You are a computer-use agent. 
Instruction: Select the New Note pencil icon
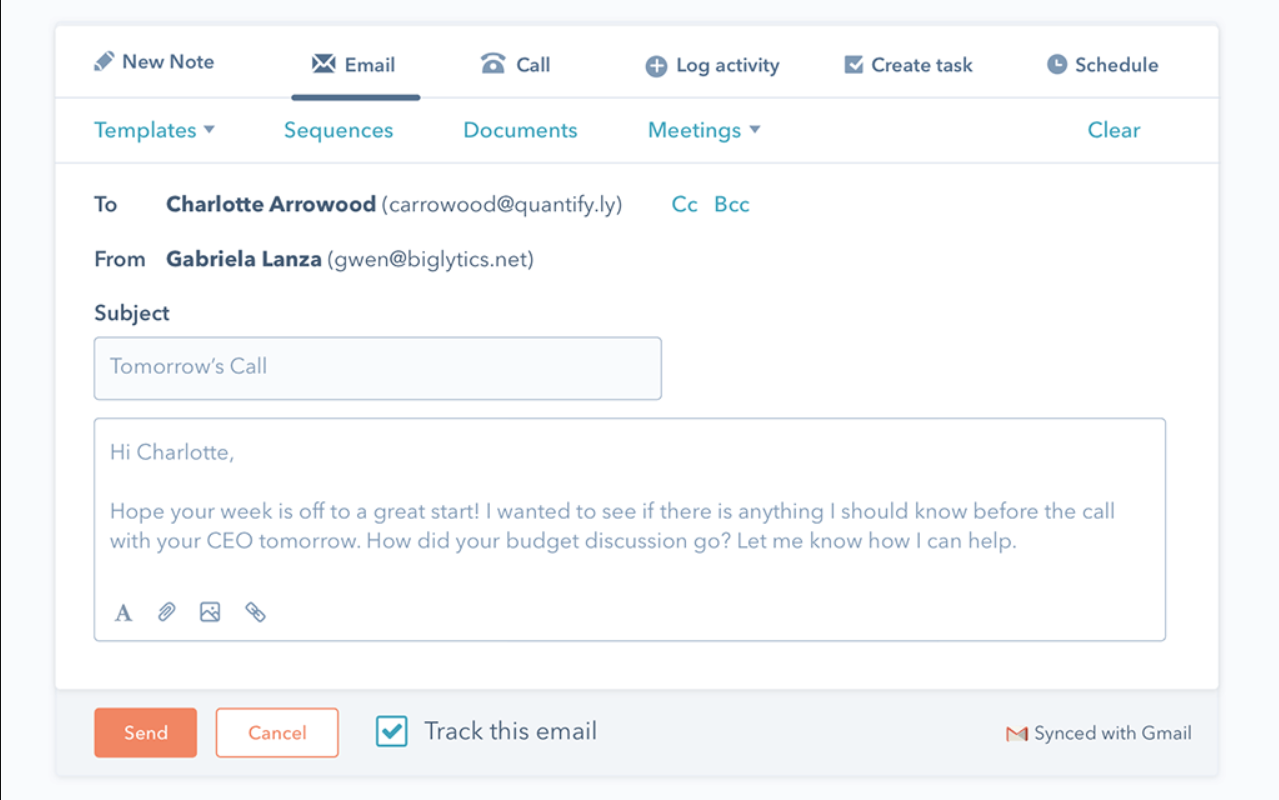coord(104,61)
